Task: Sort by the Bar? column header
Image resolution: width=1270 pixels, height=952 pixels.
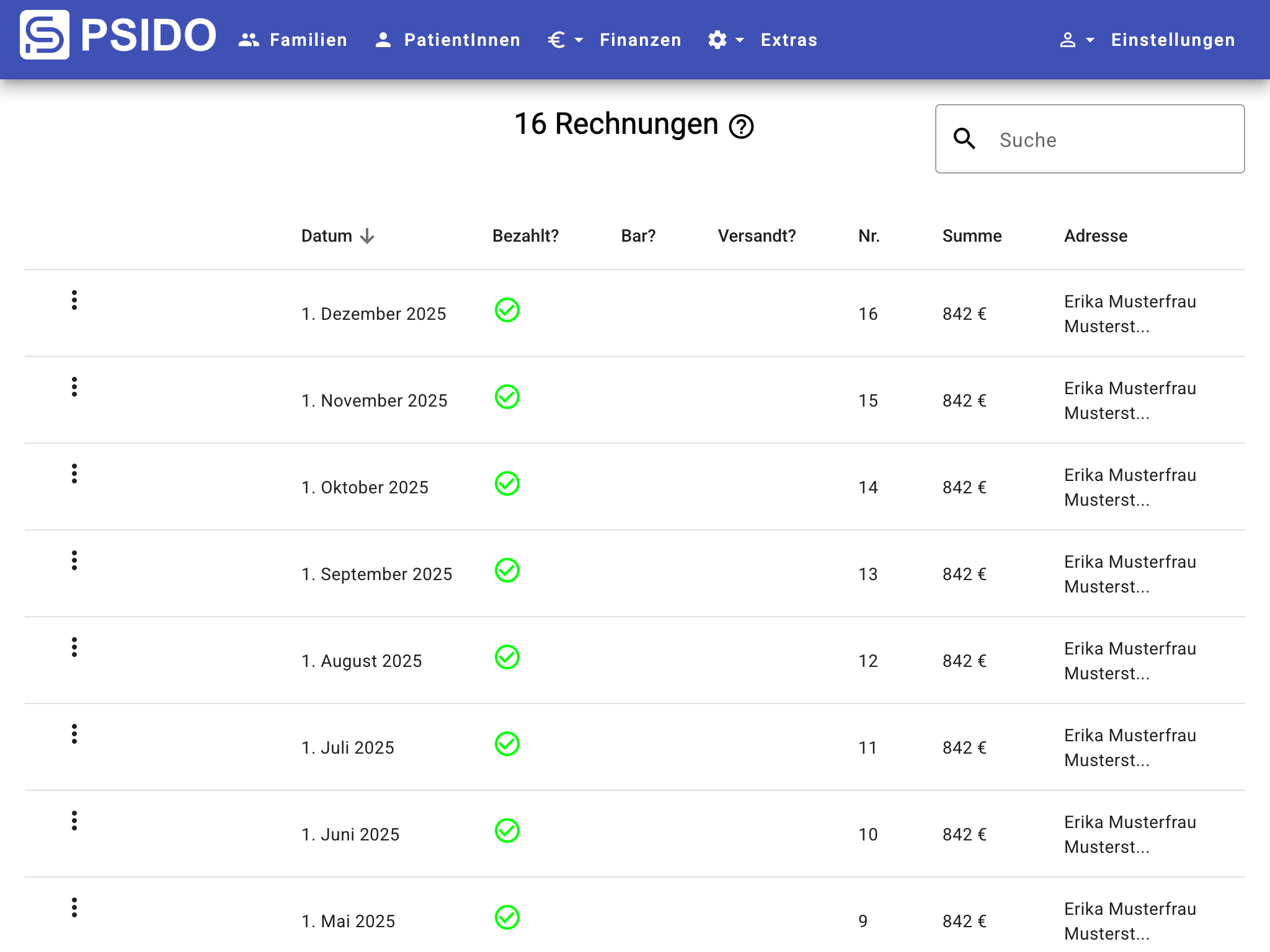Action: (638, 236)
